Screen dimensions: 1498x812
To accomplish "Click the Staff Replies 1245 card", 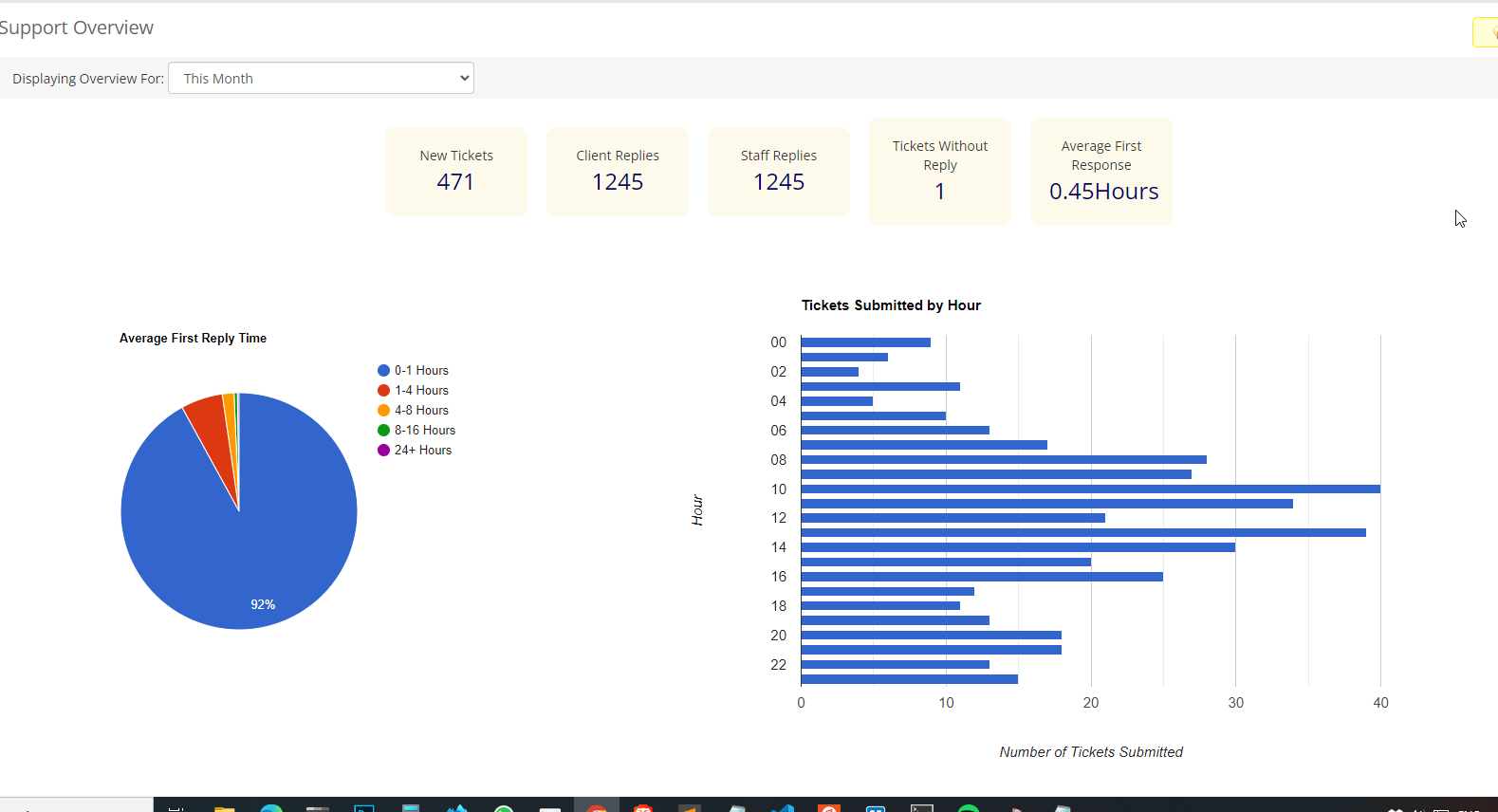I will pos(779,171).
